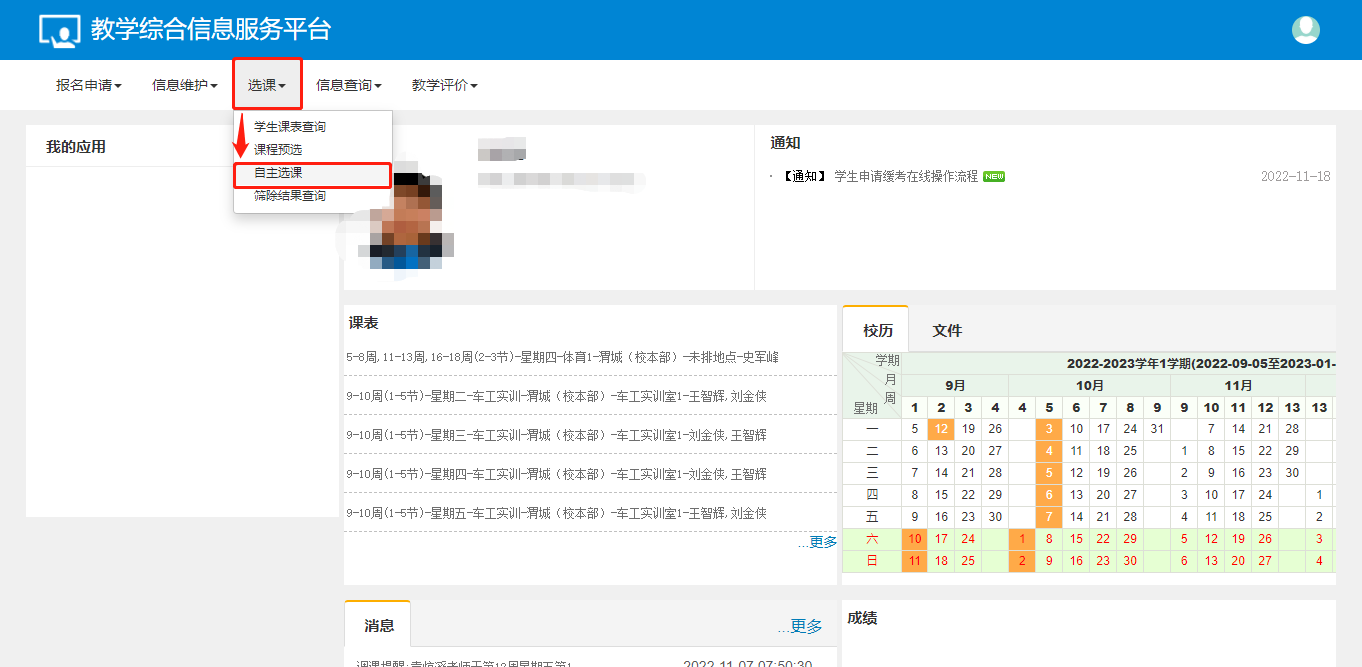Collapse the 选课 dropdown menu
The image size is (1362, 667).
[x=267, y=86]
